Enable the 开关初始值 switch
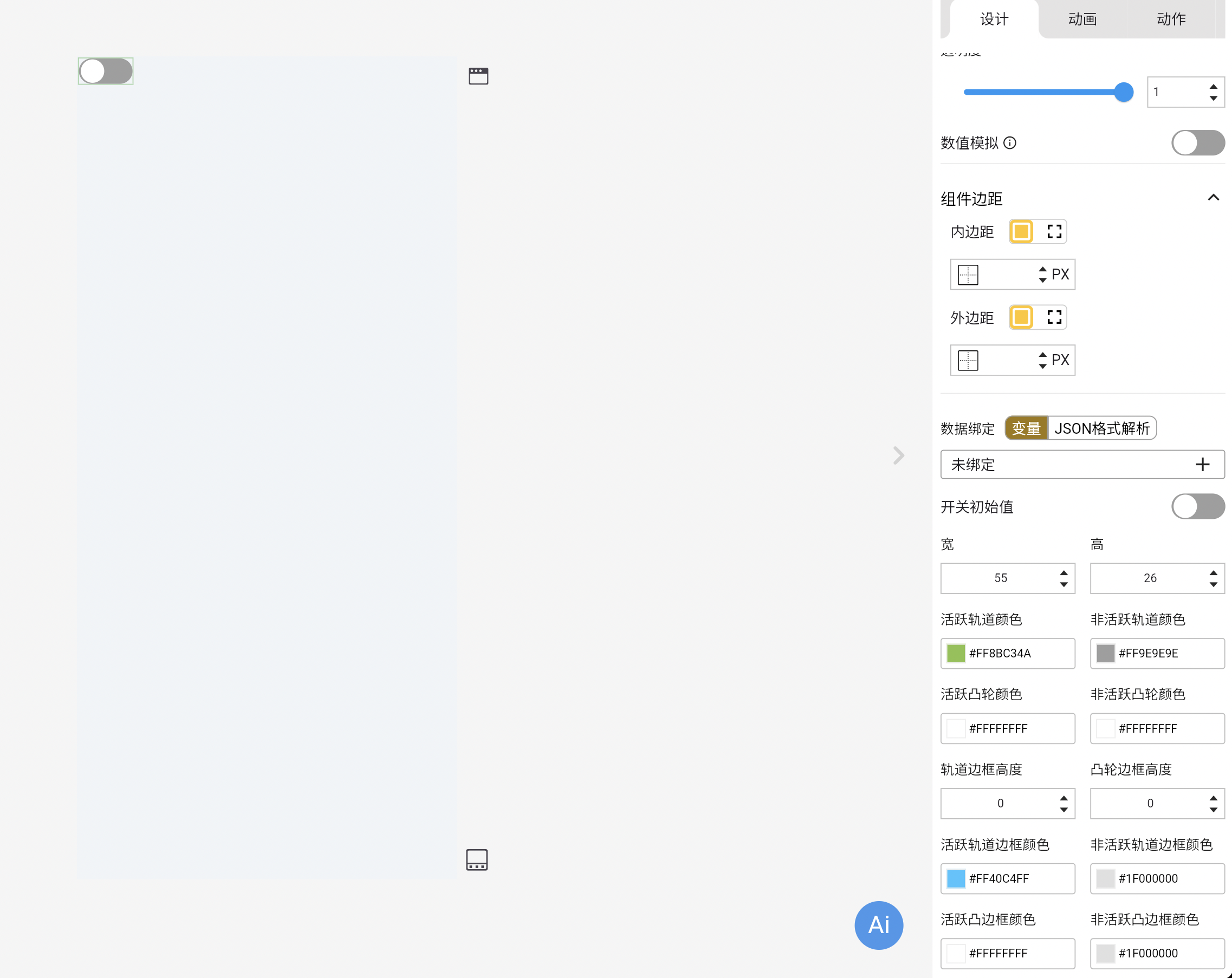Image resolution: width=1232 pixels, height=978 pixels. pyautogui.click(x=1197, y=507)
